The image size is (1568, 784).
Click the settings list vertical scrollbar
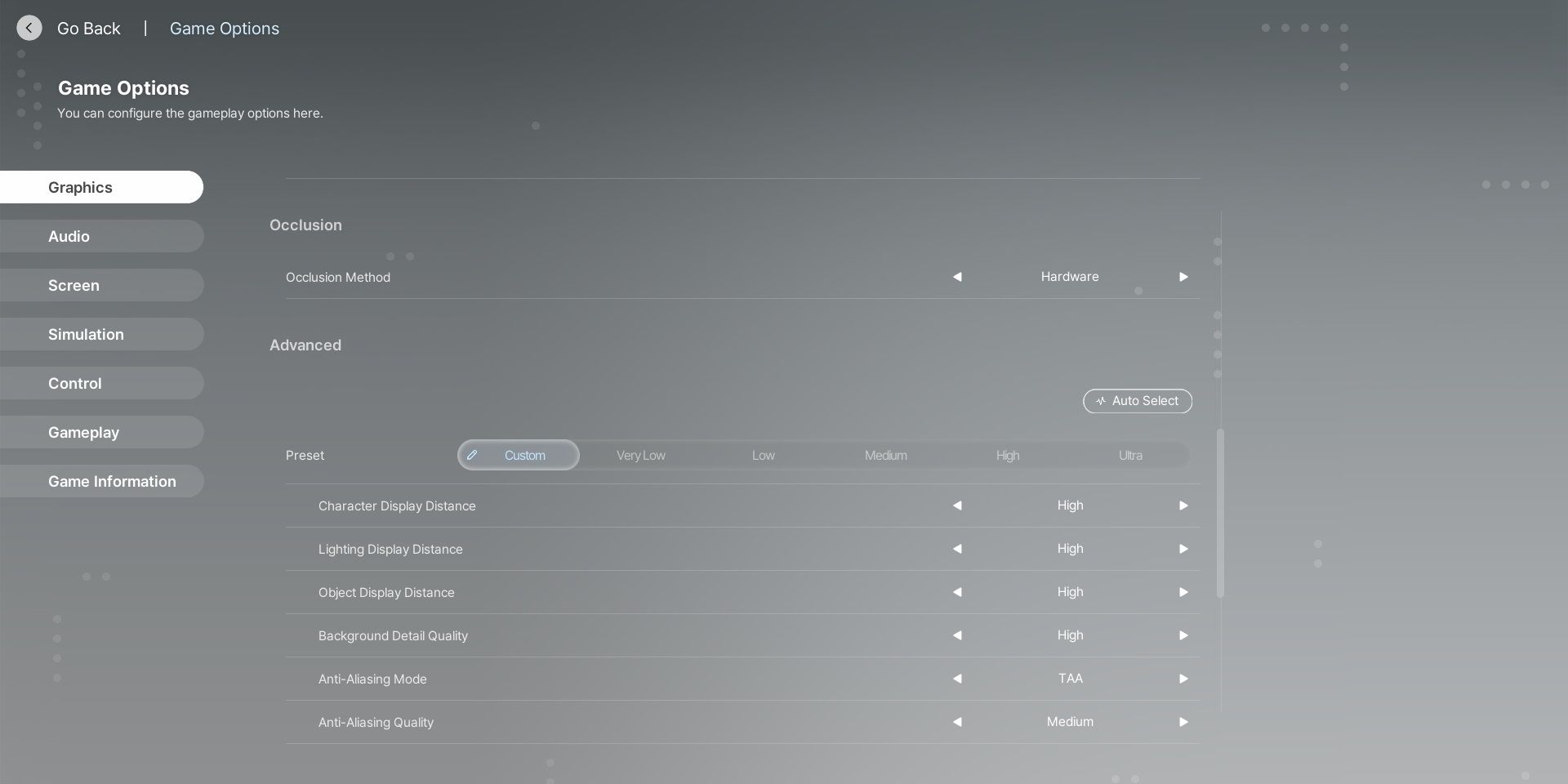1220,513
